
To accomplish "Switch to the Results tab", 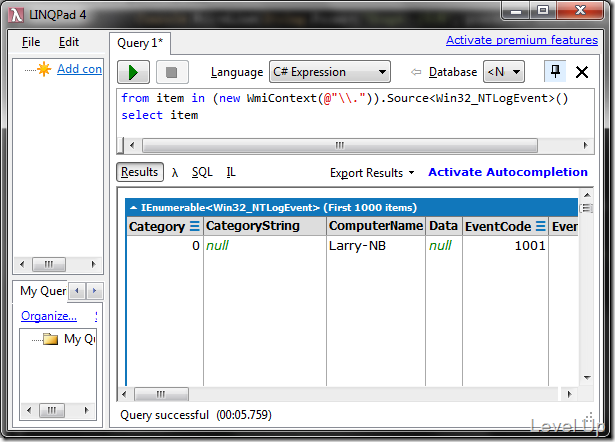I will (x=140, y=172).
